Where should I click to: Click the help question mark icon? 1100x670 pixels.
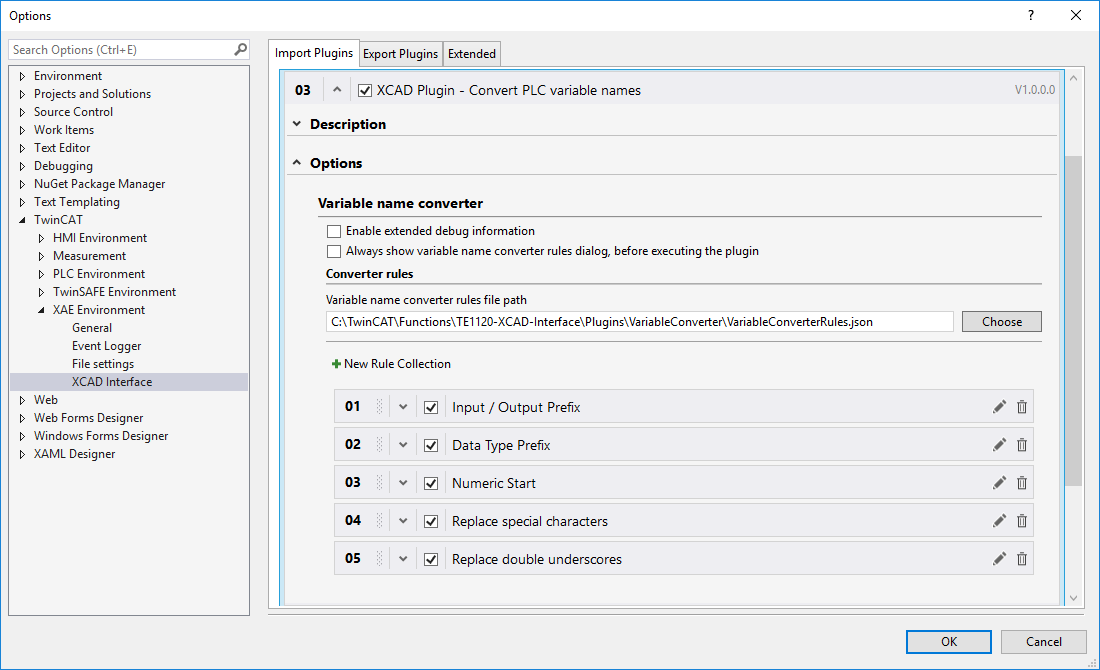(x=1031, y=15)
